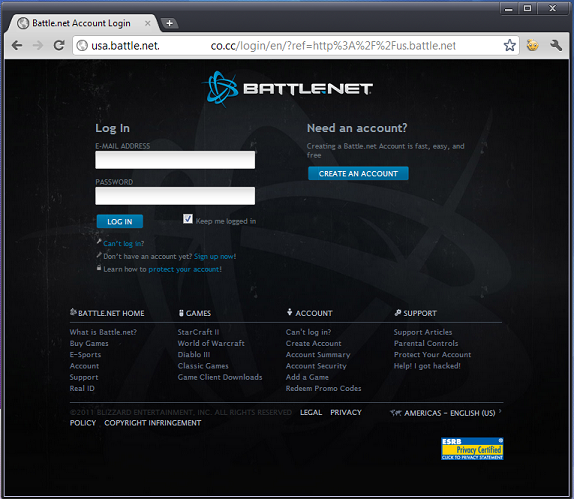Open the World of Warcraft footer link

(x=211, y=343)
